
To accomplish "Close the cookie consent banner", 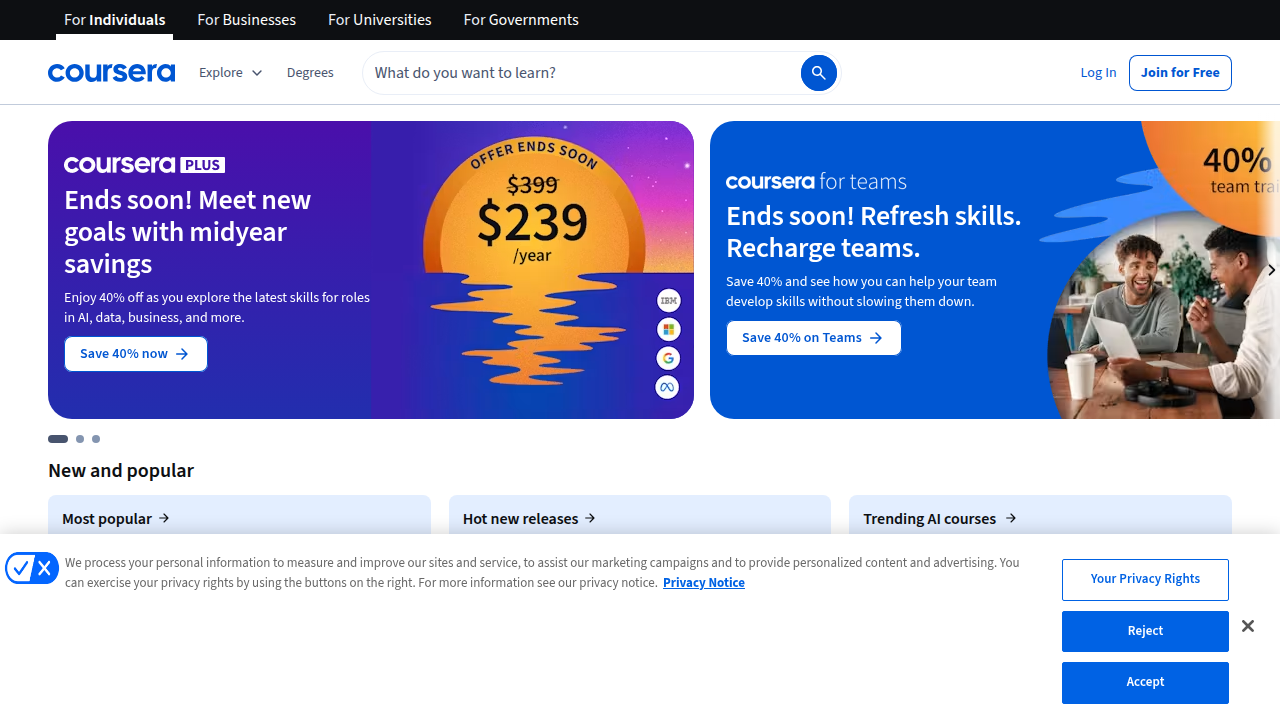I will click(x=1247, y=626).
